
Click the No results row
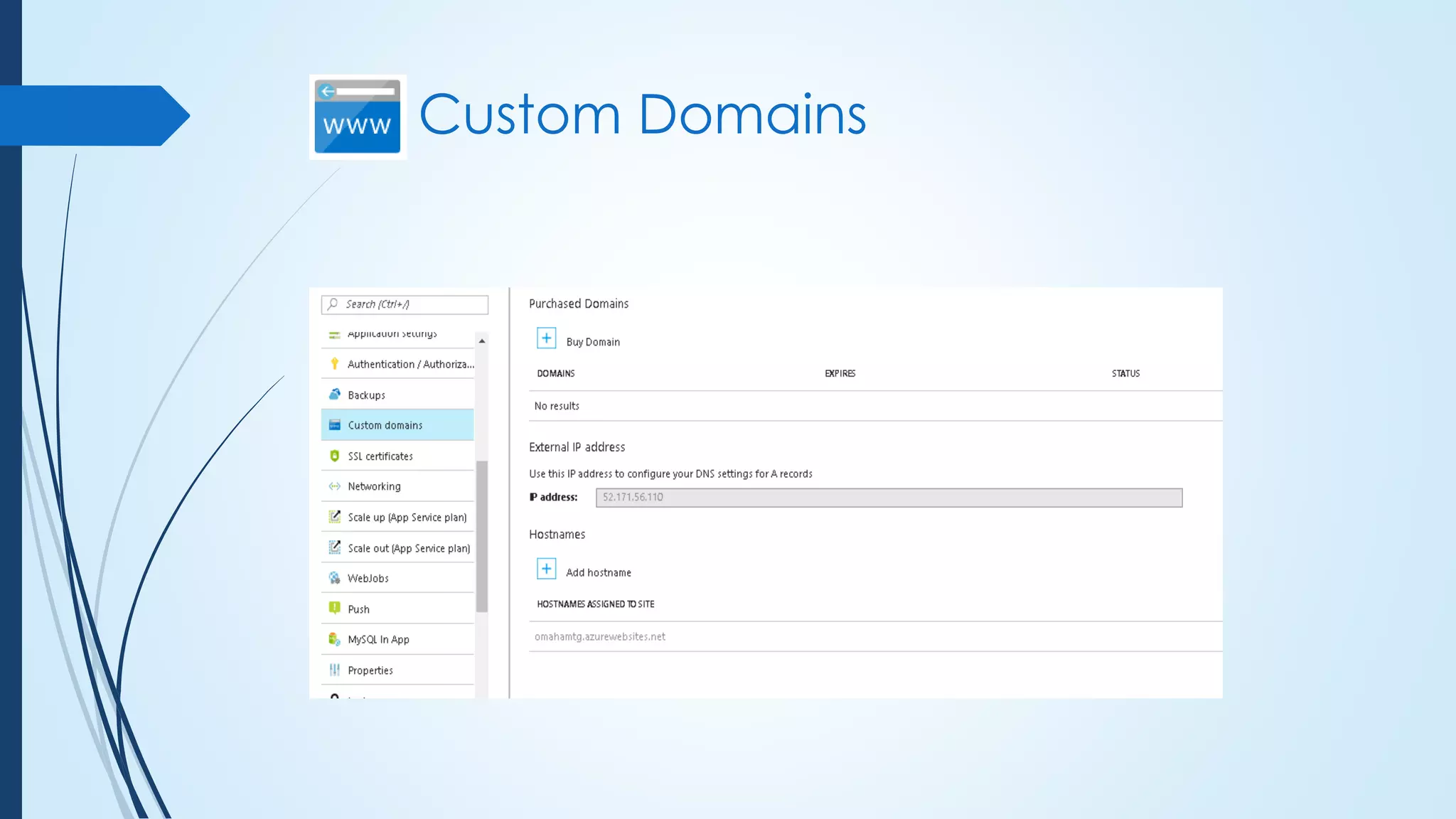point(875,406)
